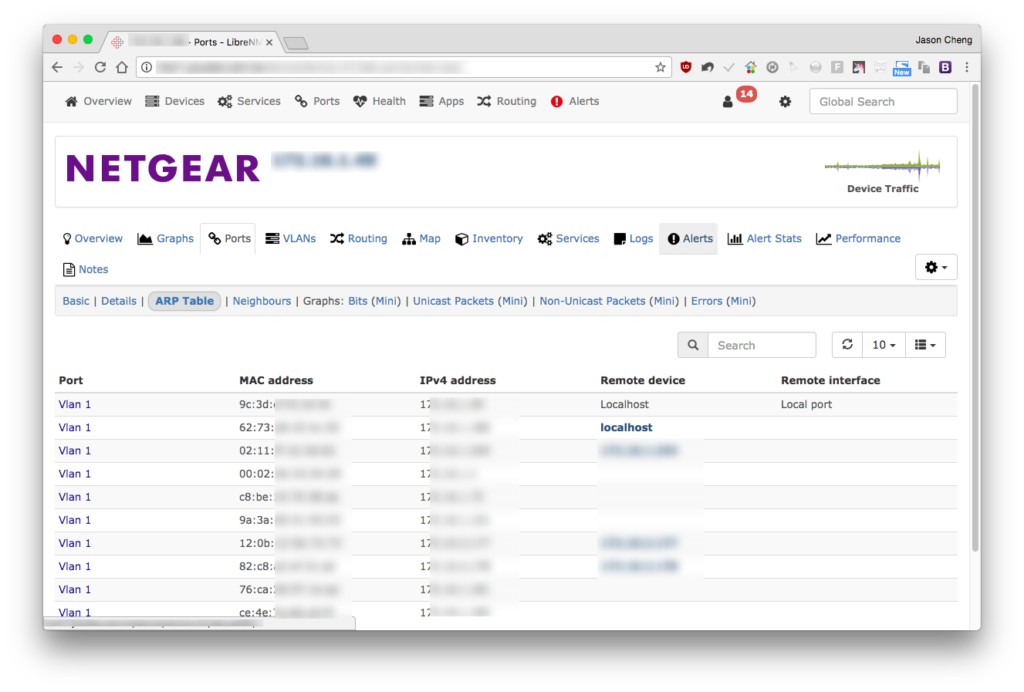
Task: Open the Performance tab
Action: (x=858, y=238)
